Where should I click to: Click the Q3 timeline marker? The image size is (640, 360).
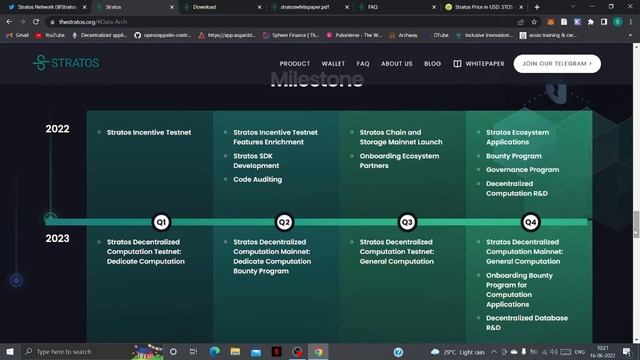click(407, 222)
